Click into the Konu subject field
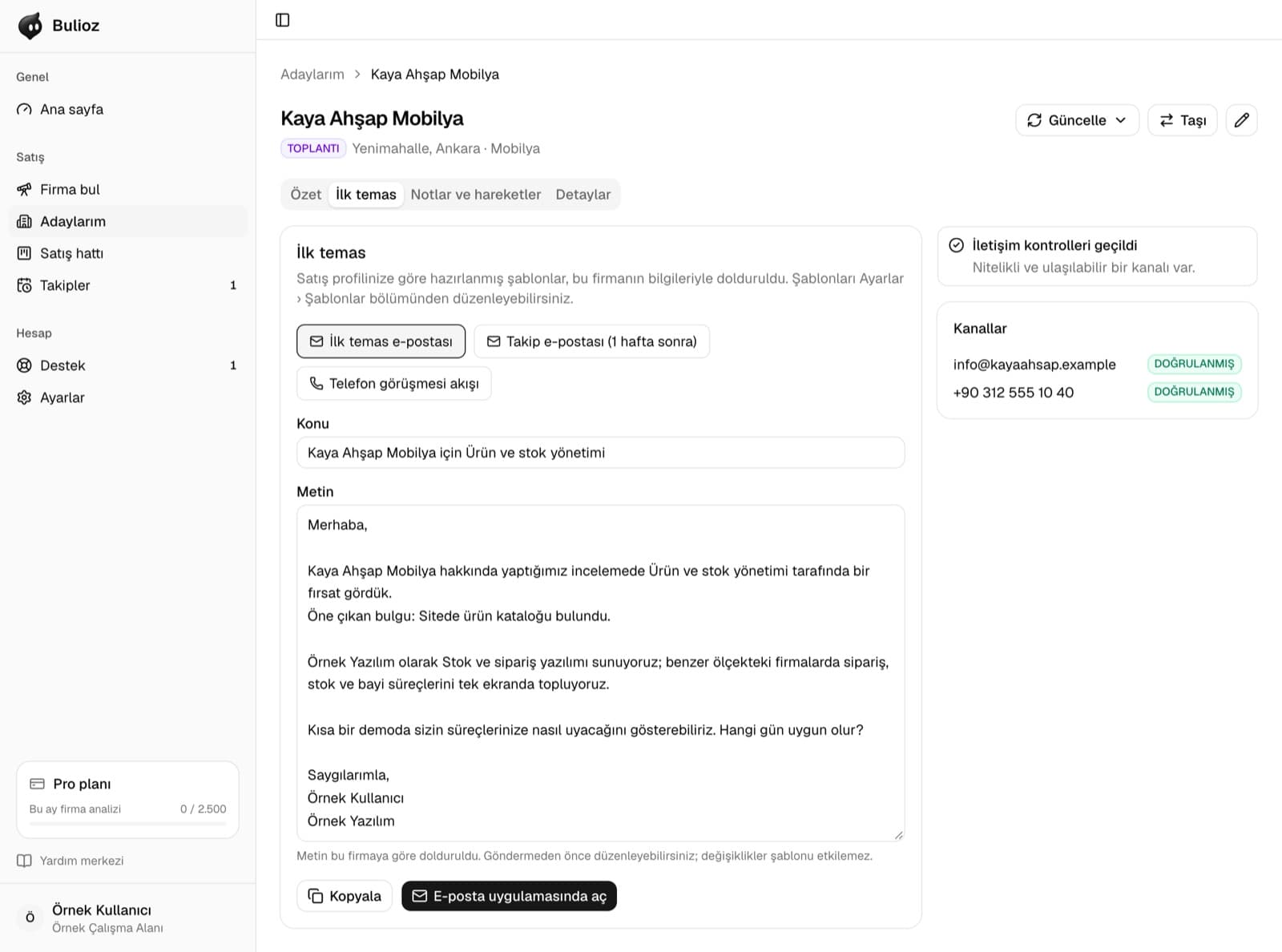This screenshot has height=952, width=1282. tap(601, 453)
